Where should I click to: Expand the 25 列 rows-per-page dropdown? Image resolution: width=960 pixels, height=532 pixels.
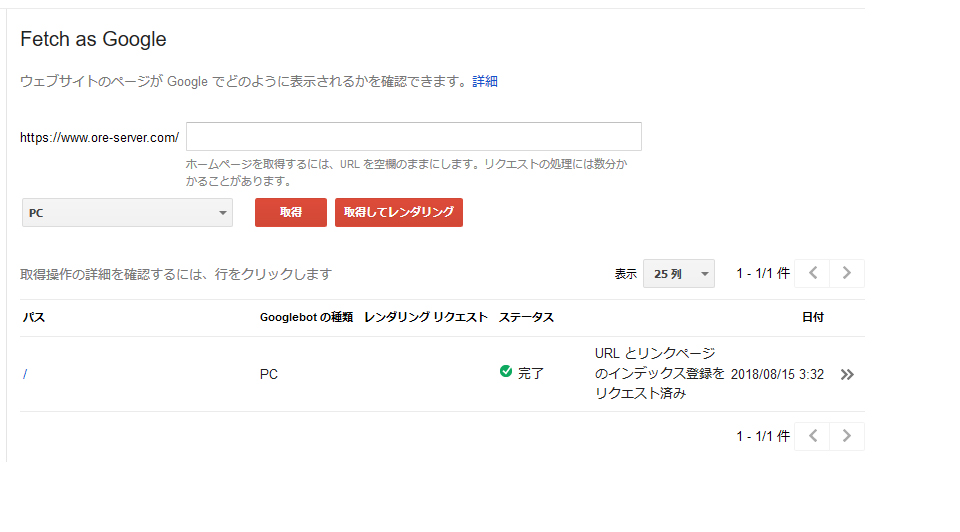(678, 274)
